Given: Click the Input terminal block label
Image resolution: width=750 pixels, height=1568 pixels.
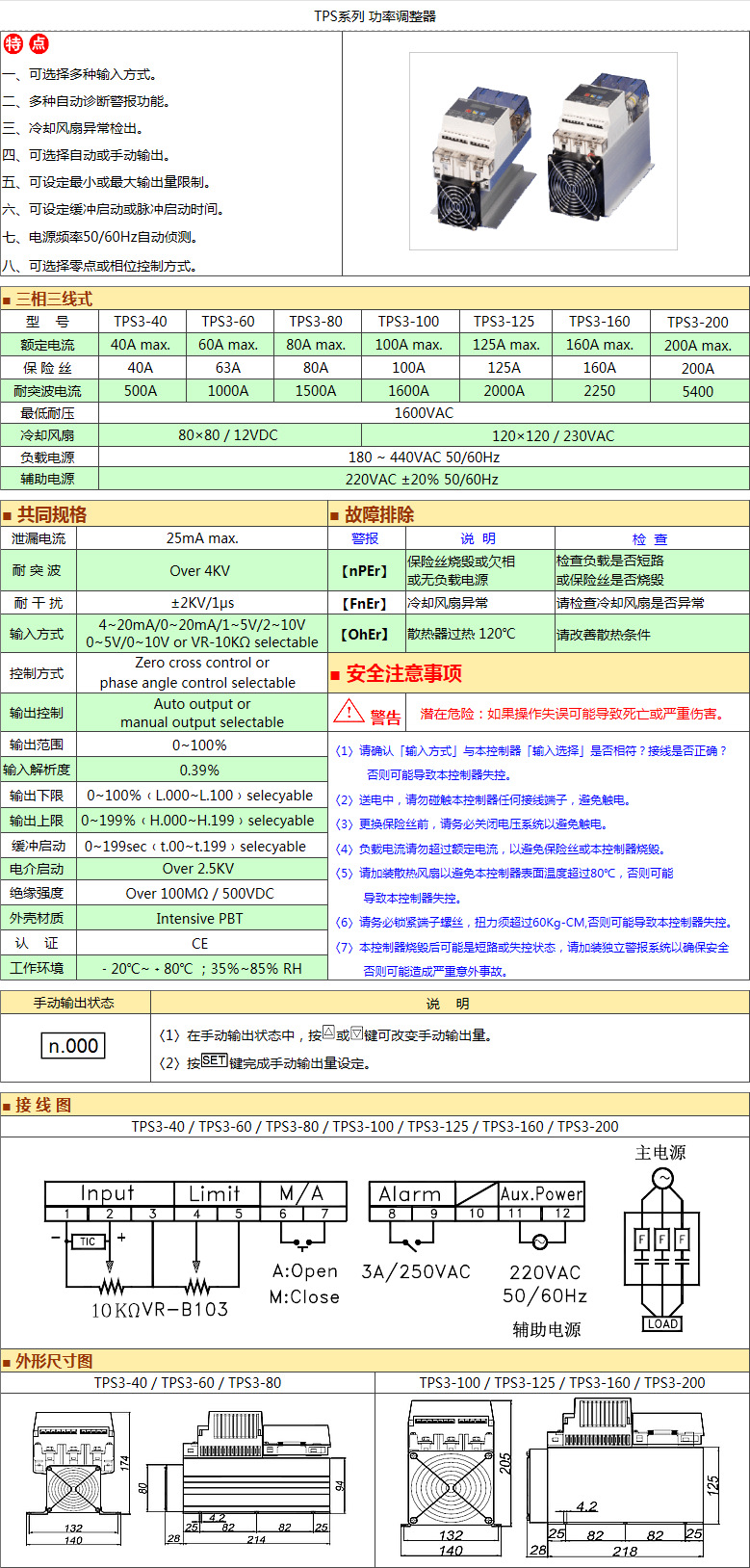Looking at the screenshot, I should tap(108, 1193).
